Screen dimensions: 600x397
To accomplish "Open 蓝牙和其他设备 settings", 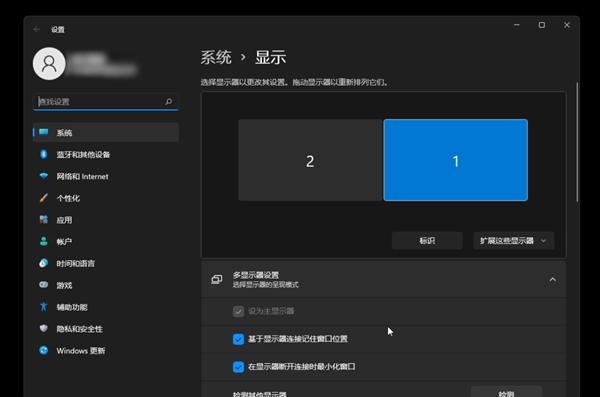I will pos(106,154).
